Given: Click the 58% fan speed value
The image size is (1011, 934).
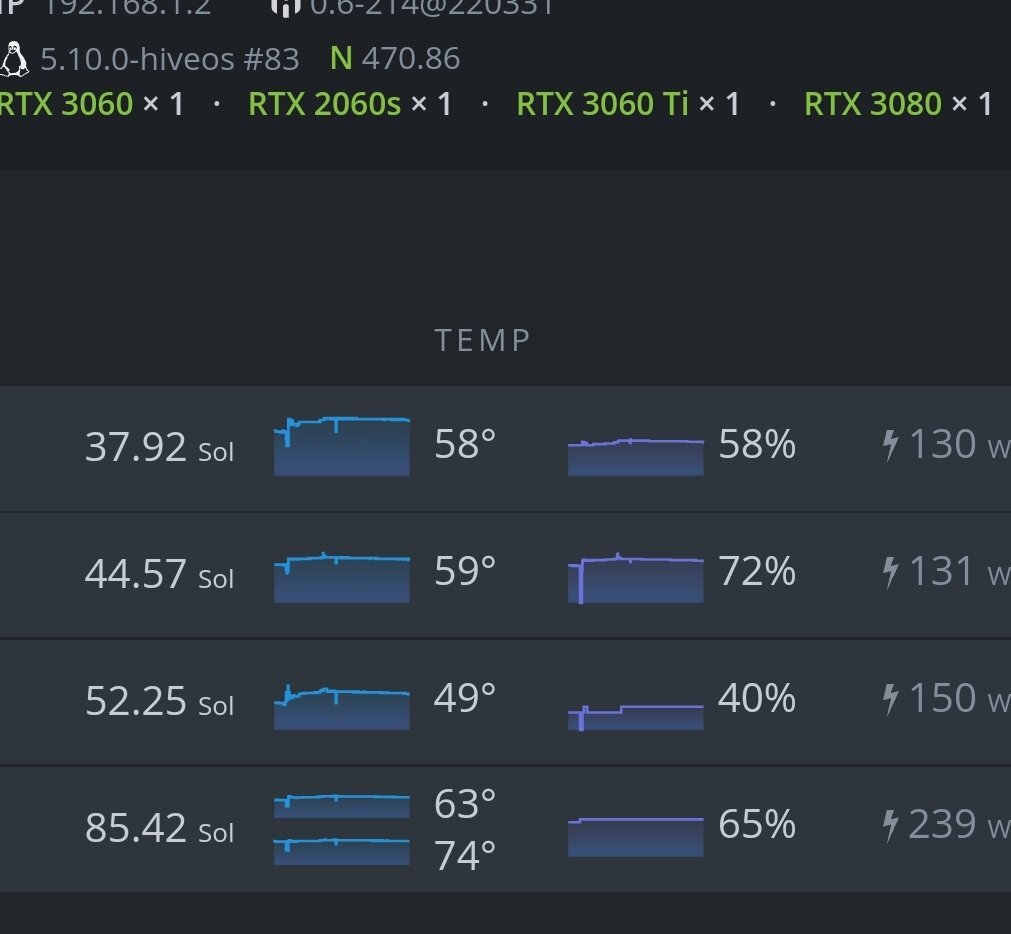Looking at the screenshot, I should (757, 444).
